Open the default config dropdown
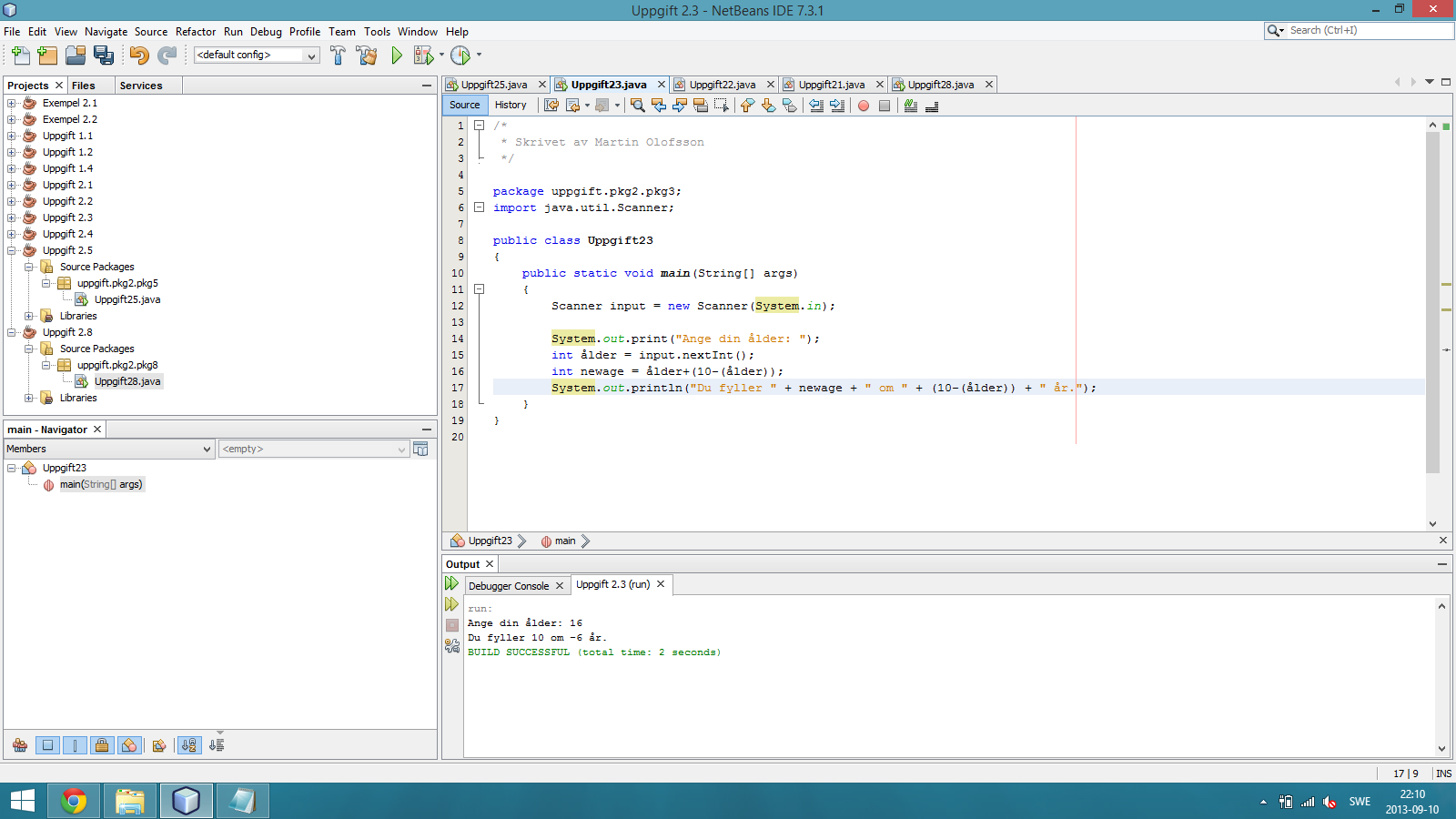The image size is (1456, 819). tap(257, 56)
